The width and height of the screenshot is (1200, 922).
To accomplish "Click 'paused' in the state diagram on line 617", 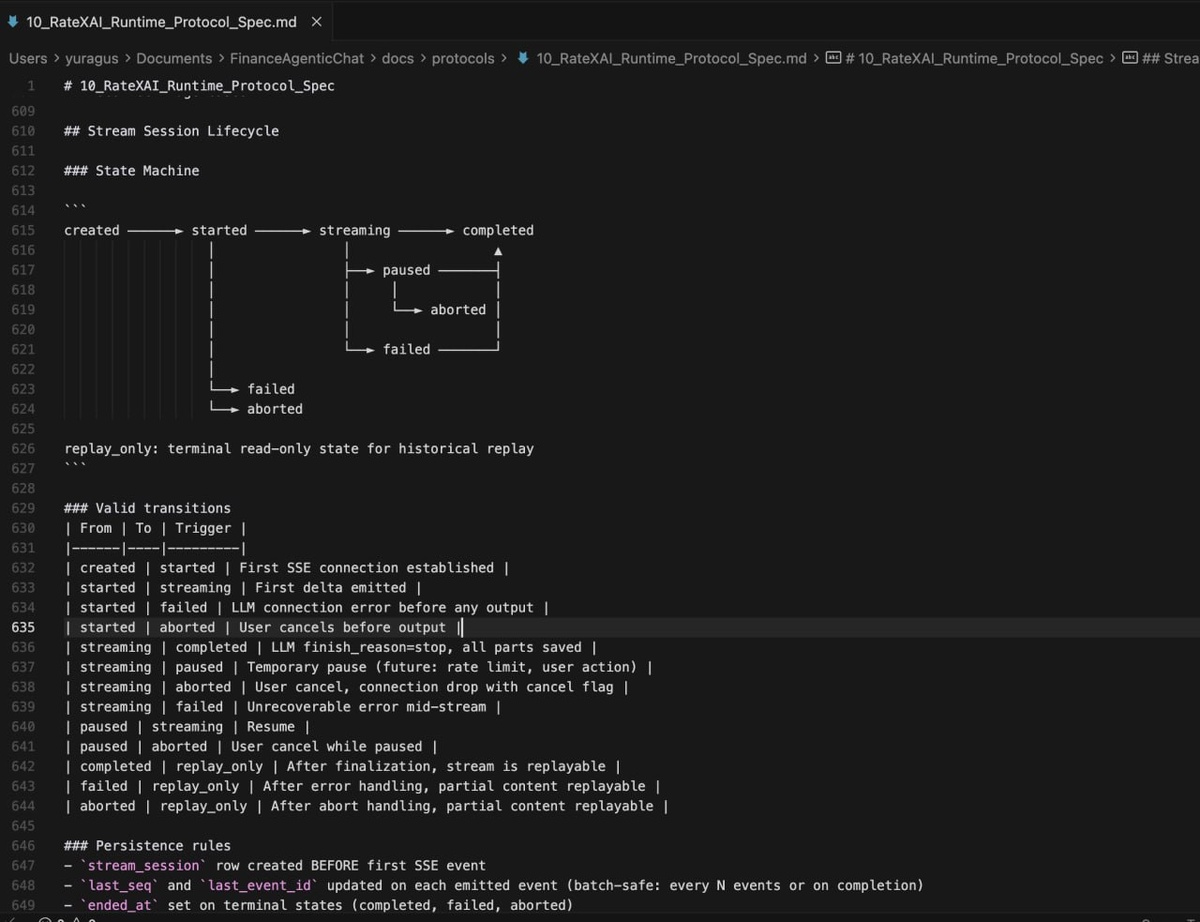I will (406, 270).
